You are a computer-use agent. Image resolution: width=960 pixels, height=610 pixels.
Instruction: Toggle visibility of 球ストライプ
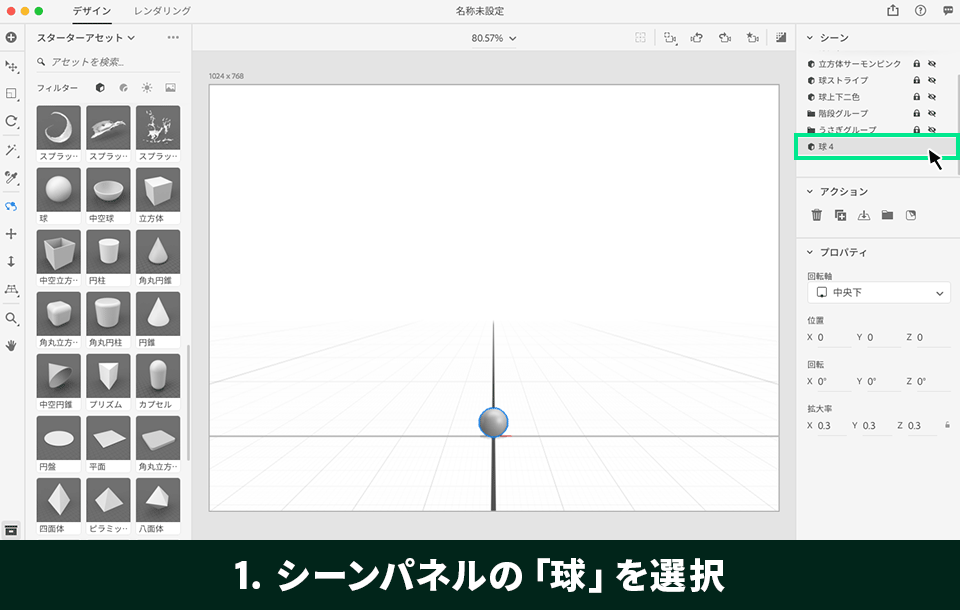click(x=932, y=80)
